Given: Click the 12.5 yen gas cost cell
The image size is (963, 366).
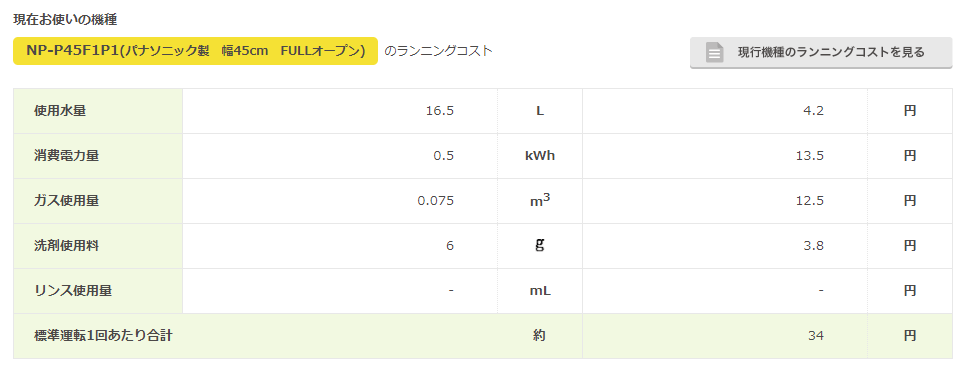Looking at the screenshot, I should point(725,201).
